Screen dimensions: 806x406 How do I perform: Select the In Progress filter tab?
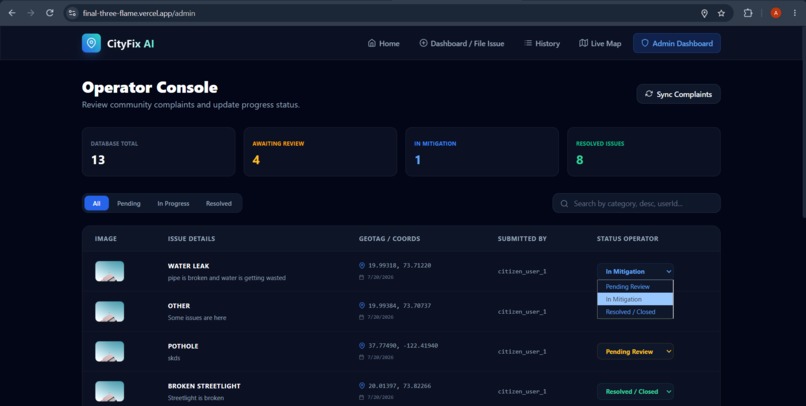(173, 204)
